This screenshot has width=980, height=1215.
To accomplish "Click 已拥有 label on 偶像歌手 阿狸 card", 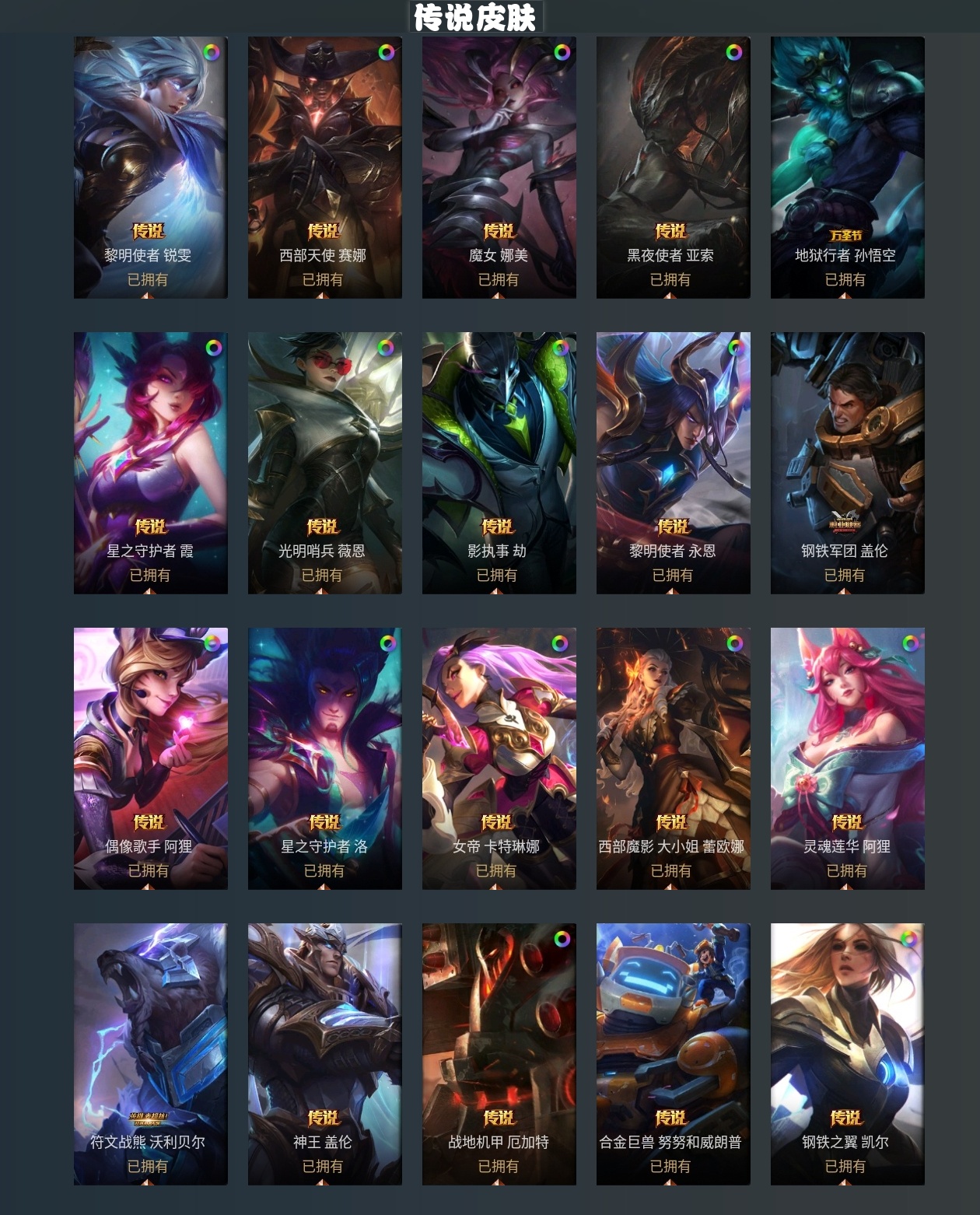I will coord(149,870).
